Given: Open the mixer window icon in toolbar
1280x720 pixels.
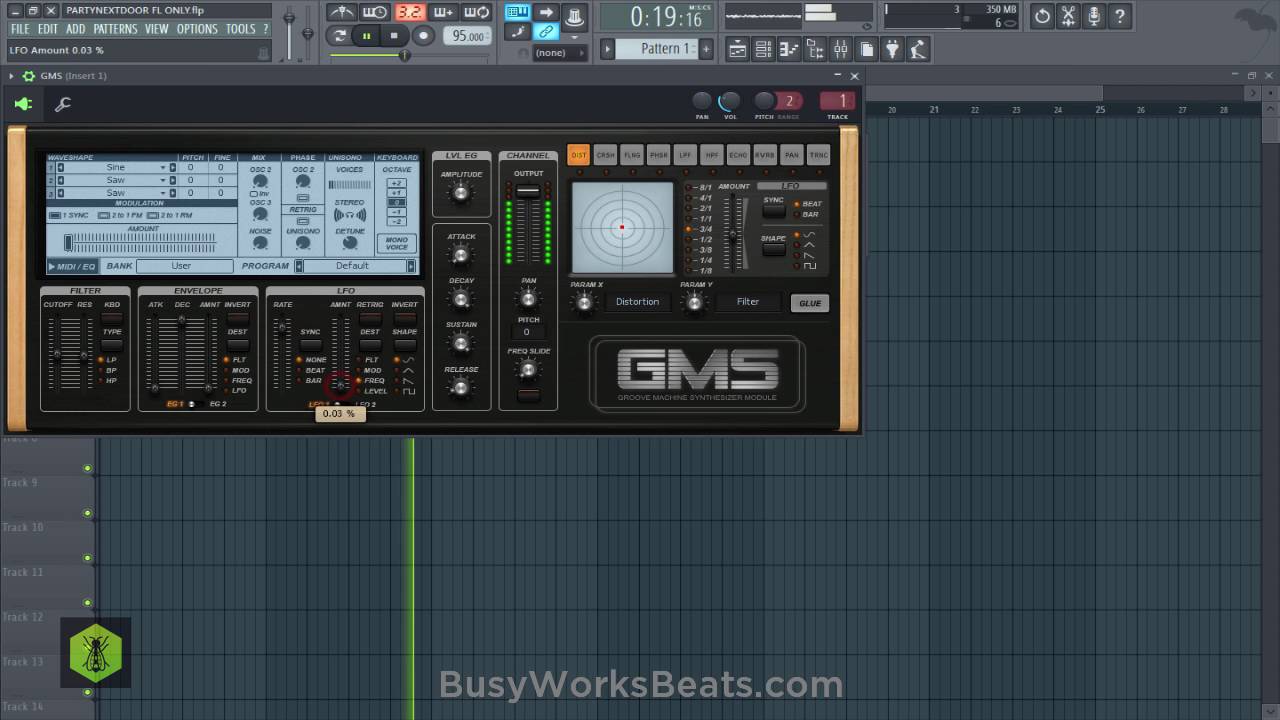Looking at the screenshot, I should pyautogui.click(x=840, y=49).
